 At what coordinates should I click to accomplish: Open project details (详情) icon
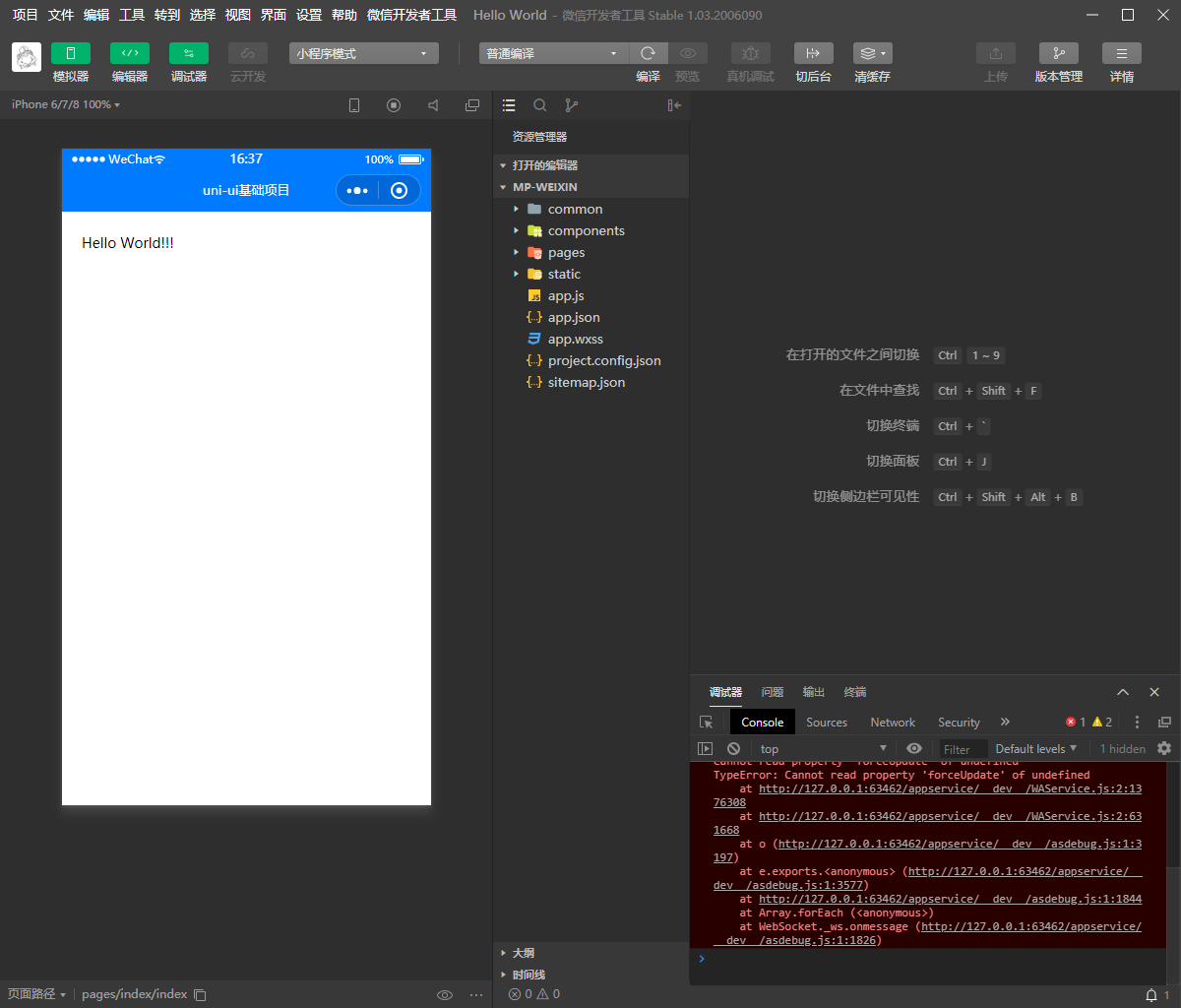tap(1122, 53)
